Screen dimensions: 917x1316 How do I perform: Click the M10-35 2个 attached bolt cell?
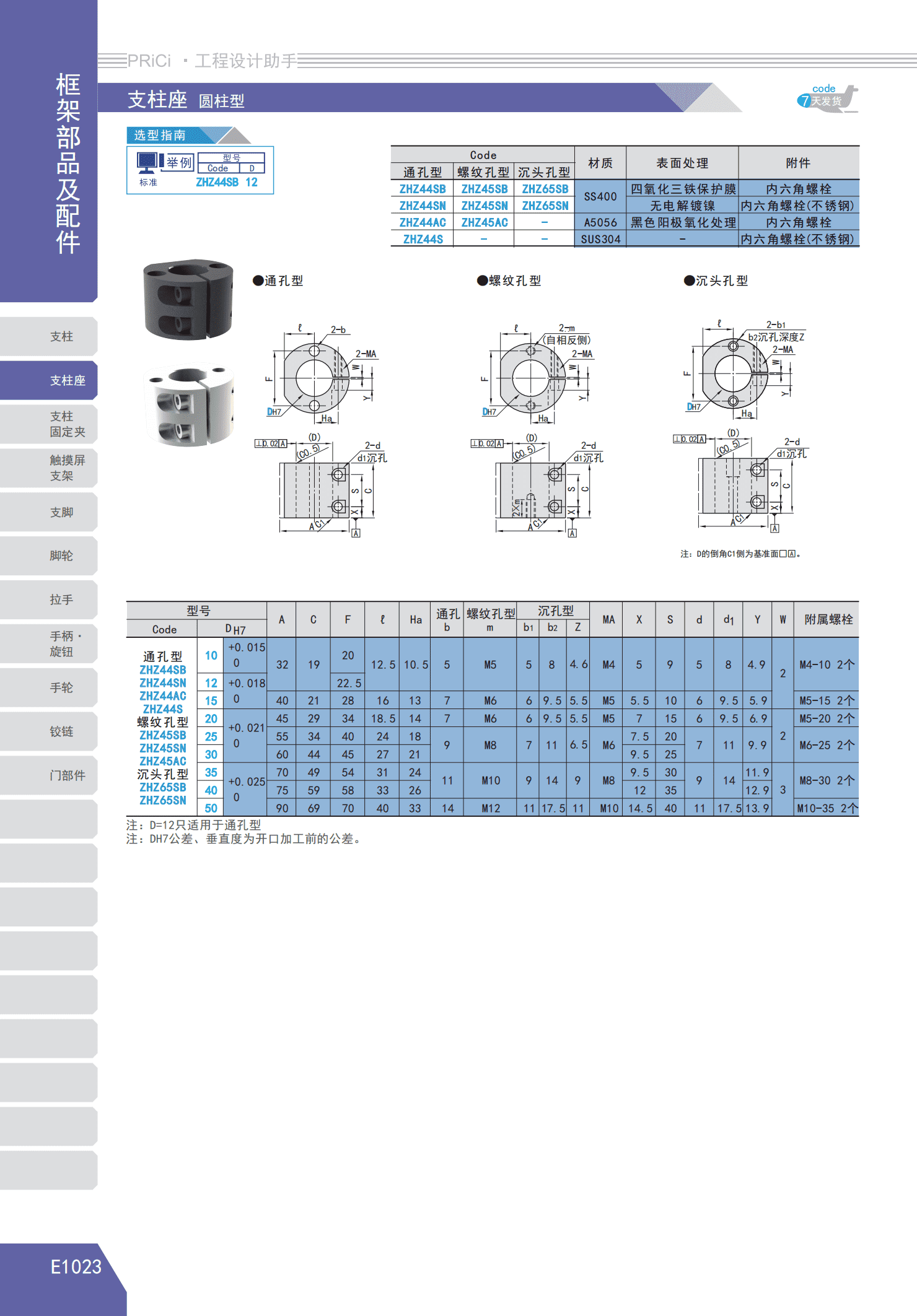tap(827, 808)
